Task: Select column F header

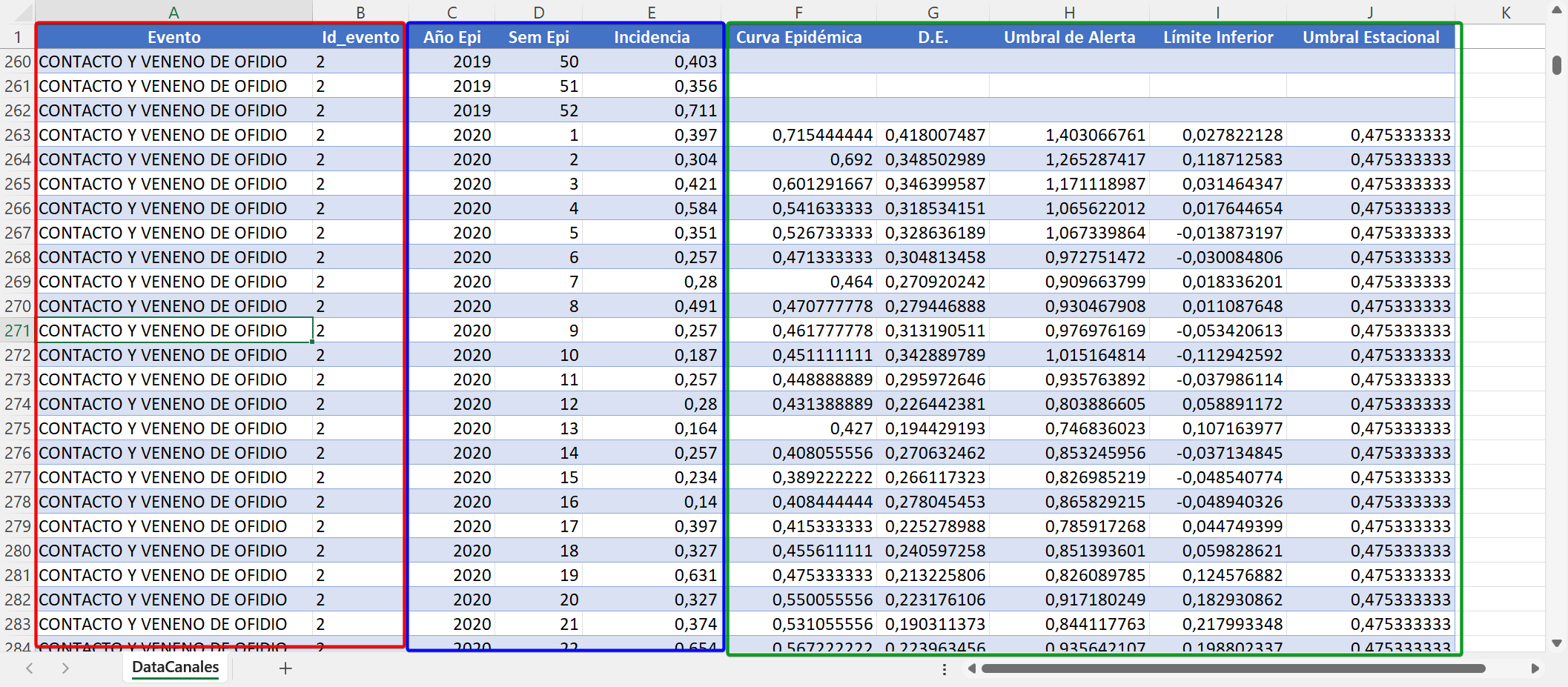Action: point(798,12)
